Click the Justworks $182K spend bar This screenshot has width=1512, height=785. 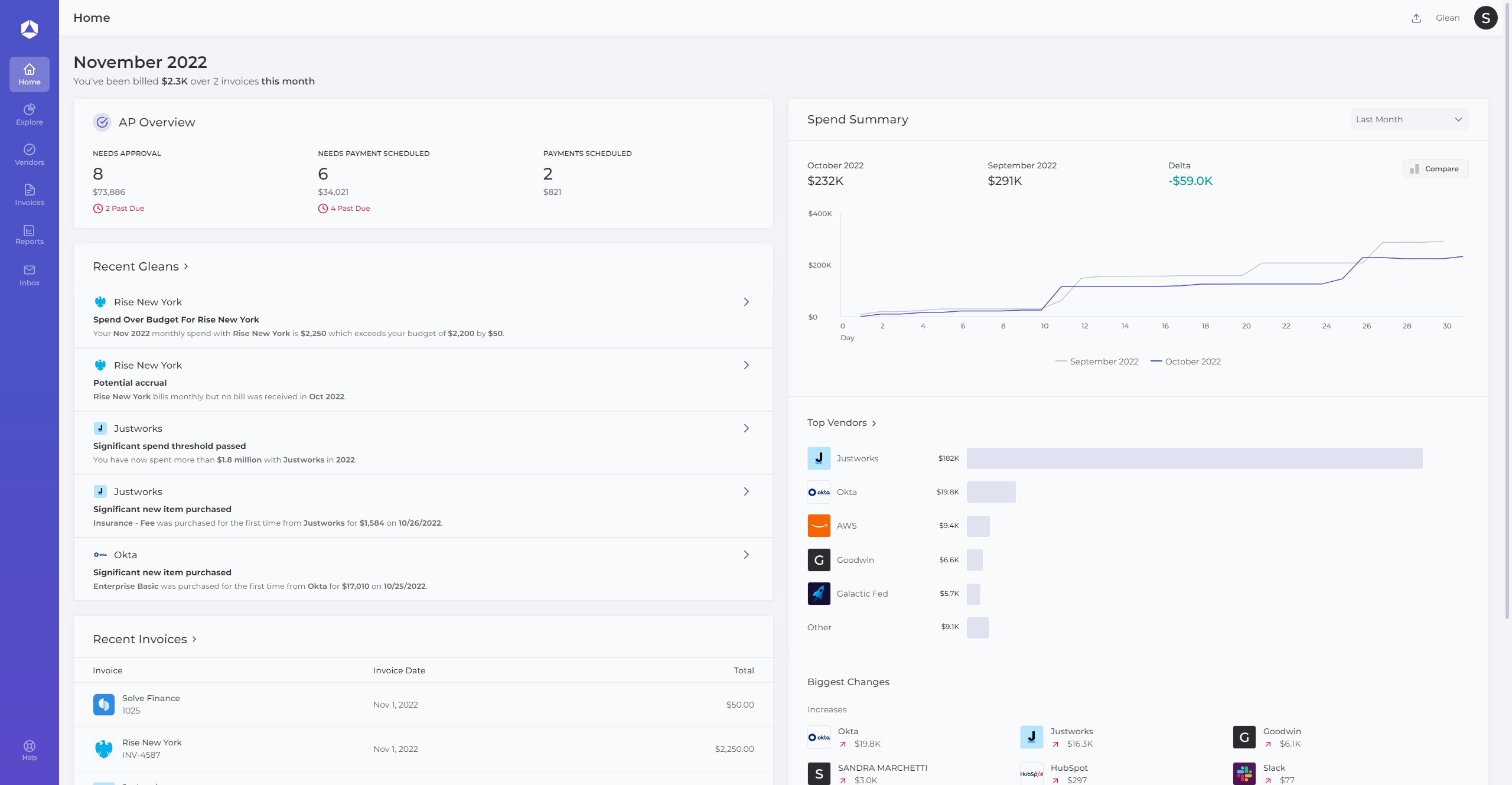click(1195, 458)
